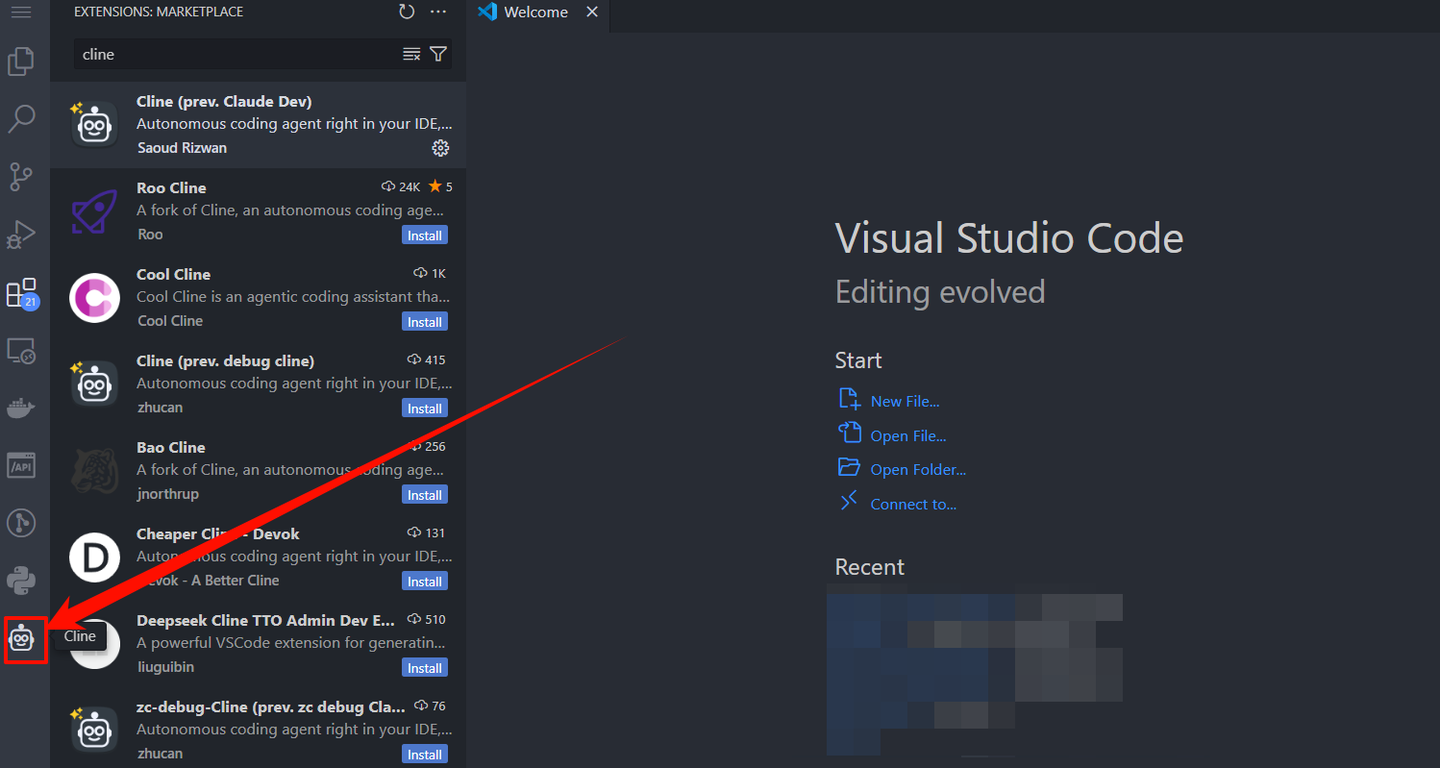Viewport: 1440px width, 768px height.
Task: Click the Roo Cline star rating 5
Action: (x=441, y=187)
